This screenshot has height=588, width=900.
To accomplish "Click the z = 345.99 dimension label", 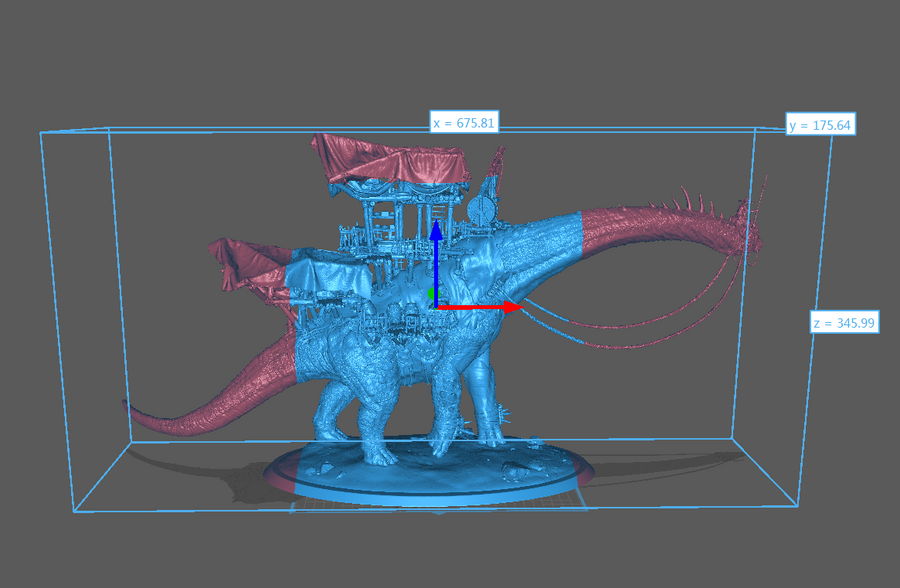I will 845,322.
